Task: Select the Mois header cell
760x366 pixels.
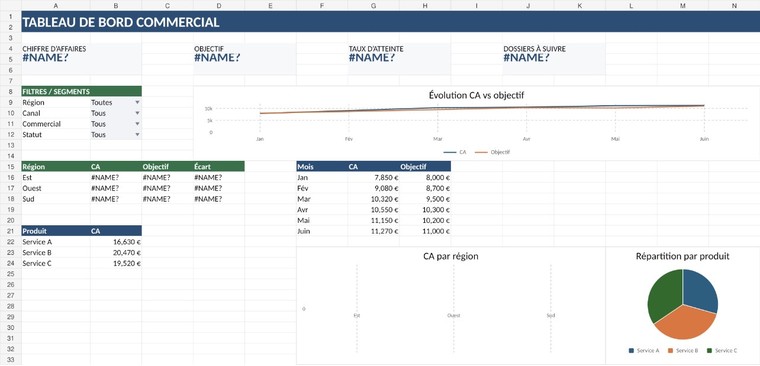Action: (x=322, y=167)
